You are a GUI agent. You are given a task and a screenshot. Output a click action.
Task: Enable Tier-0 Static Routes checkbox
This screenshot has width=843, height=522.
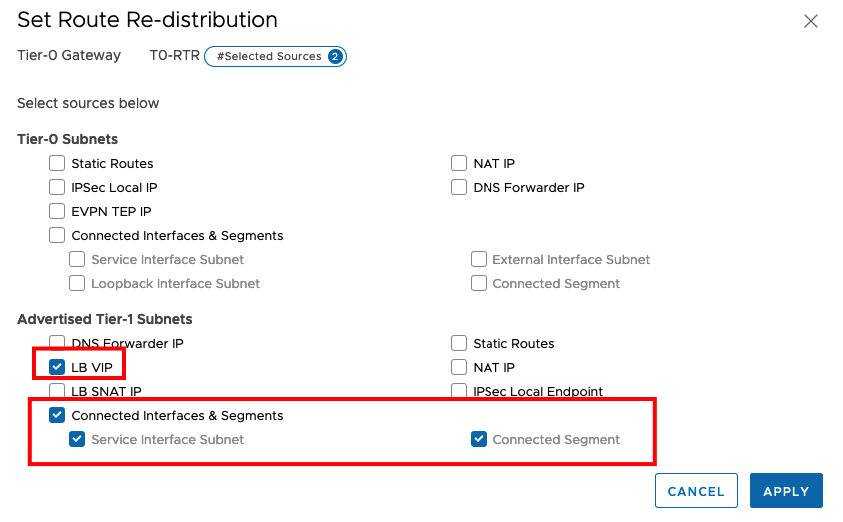57,163
